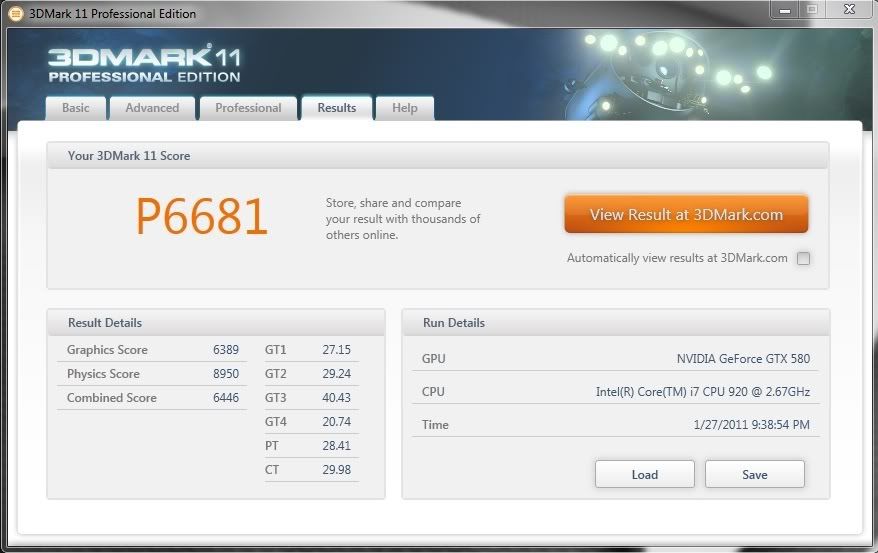Go to the Help tab
The width and height of the screenshot is (878, 553).
(404, 108)
